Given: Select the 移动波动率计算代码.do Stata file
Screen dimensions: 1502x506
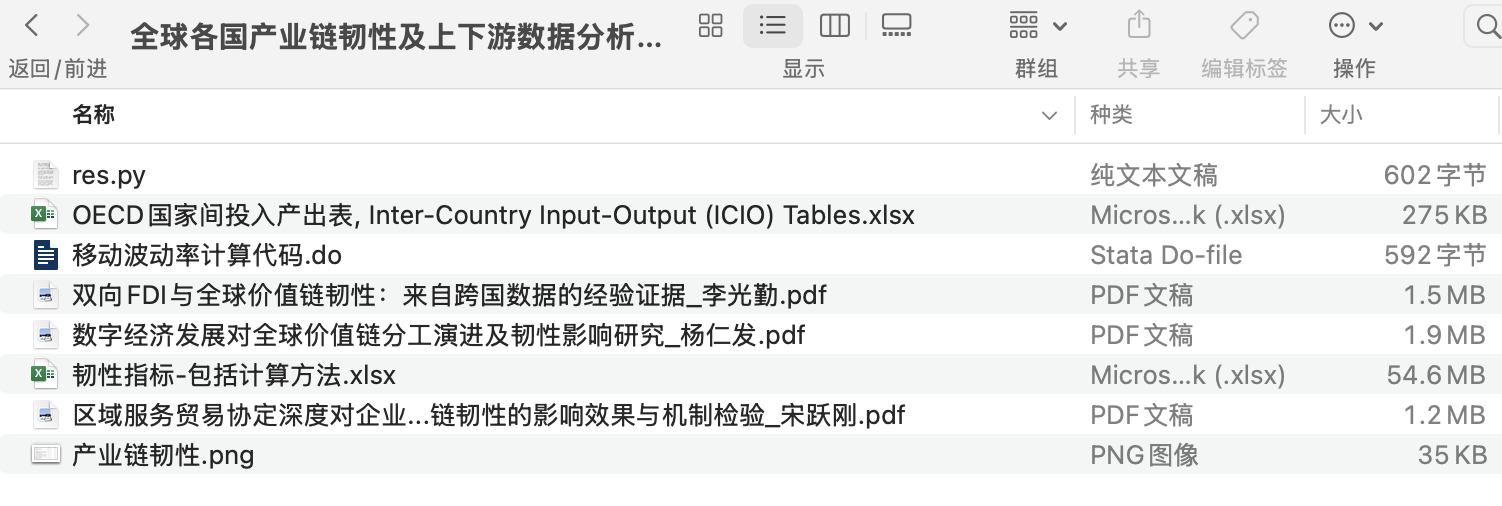Looking at the screenshot, I should tap(207, 255).
